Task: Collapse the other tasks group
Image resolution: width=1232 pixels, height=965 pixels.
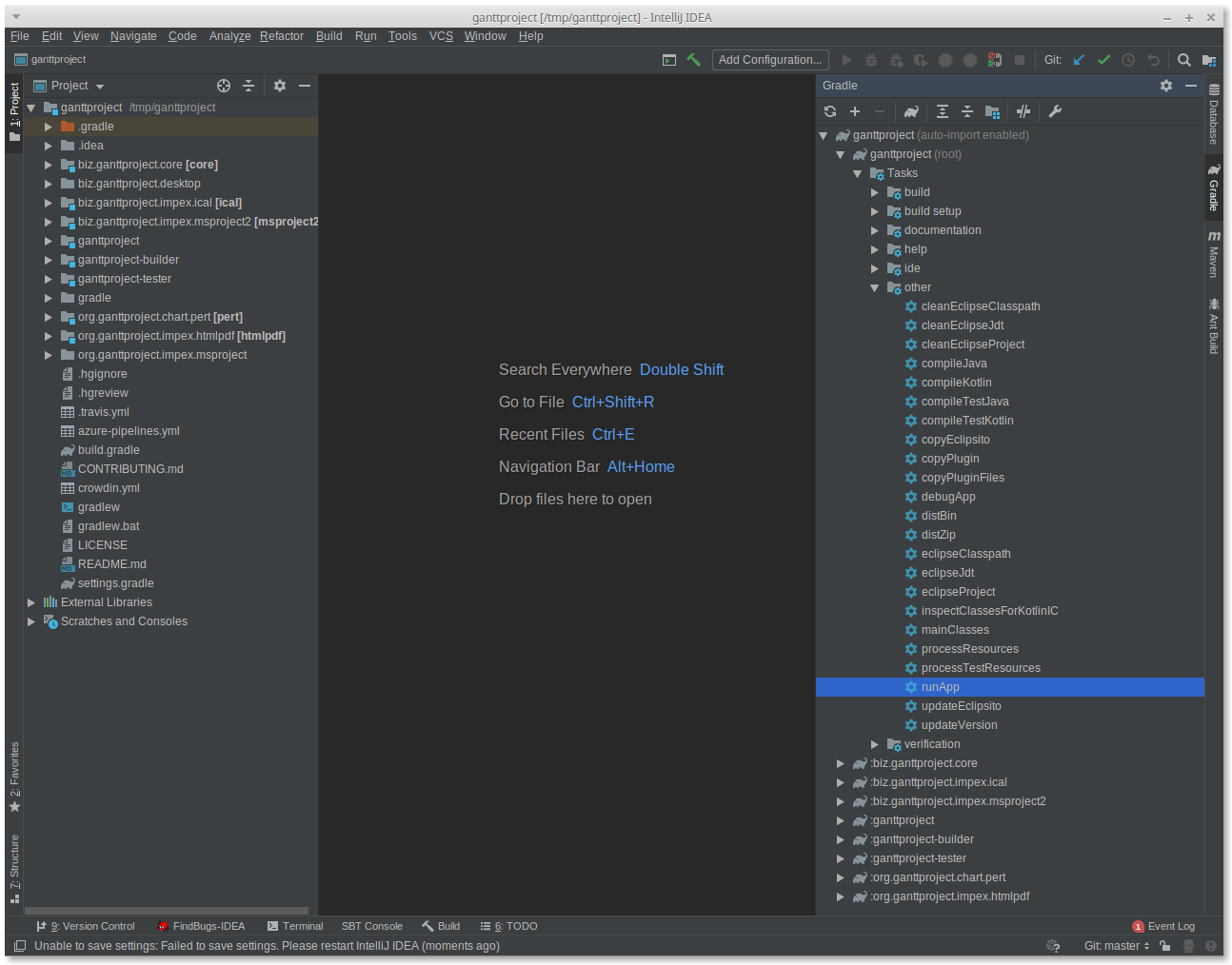Action: pos(875,287)
